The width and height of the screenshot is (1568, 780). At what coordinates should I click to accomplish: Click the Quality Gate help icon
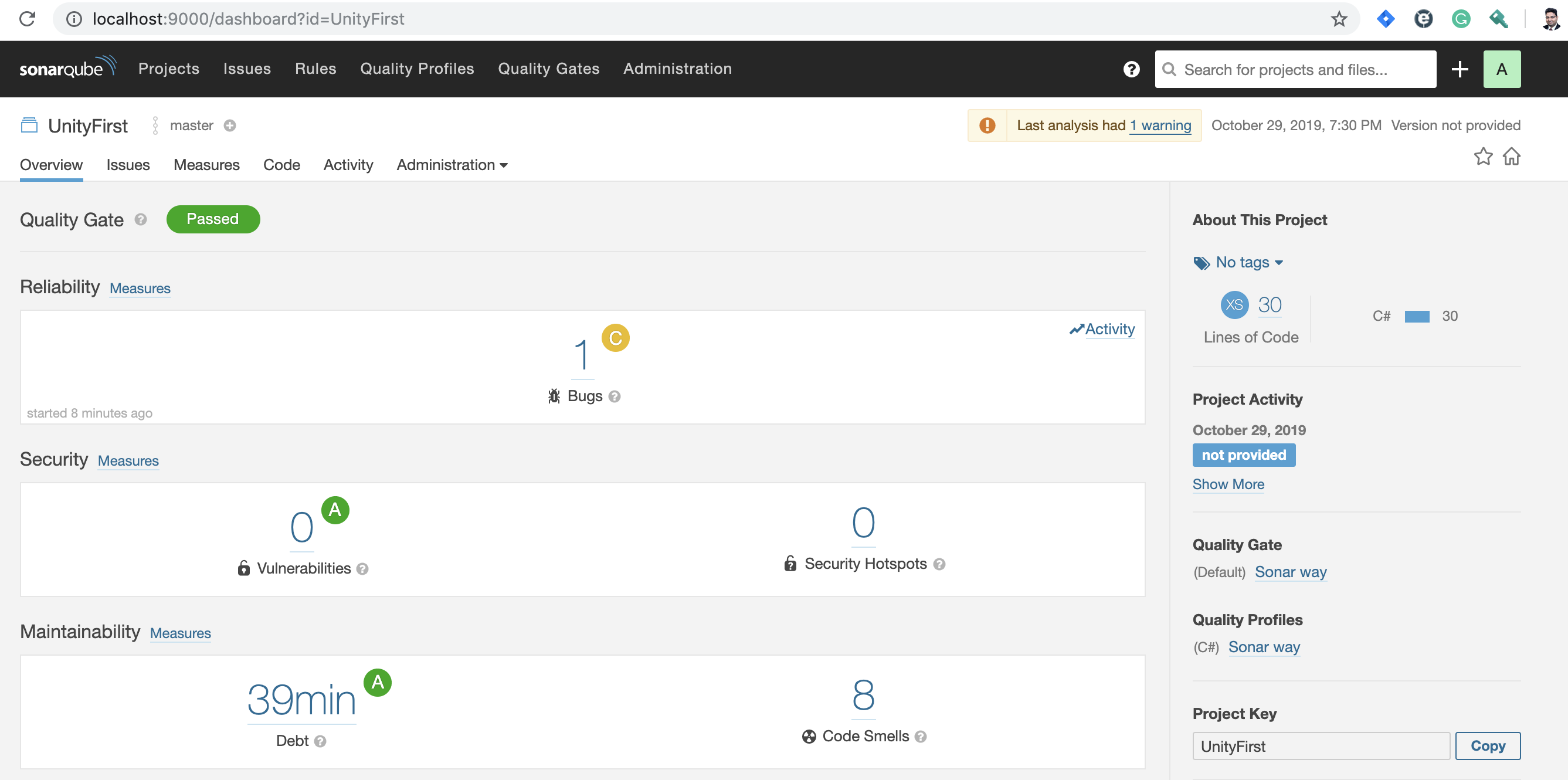pos(141,219)
